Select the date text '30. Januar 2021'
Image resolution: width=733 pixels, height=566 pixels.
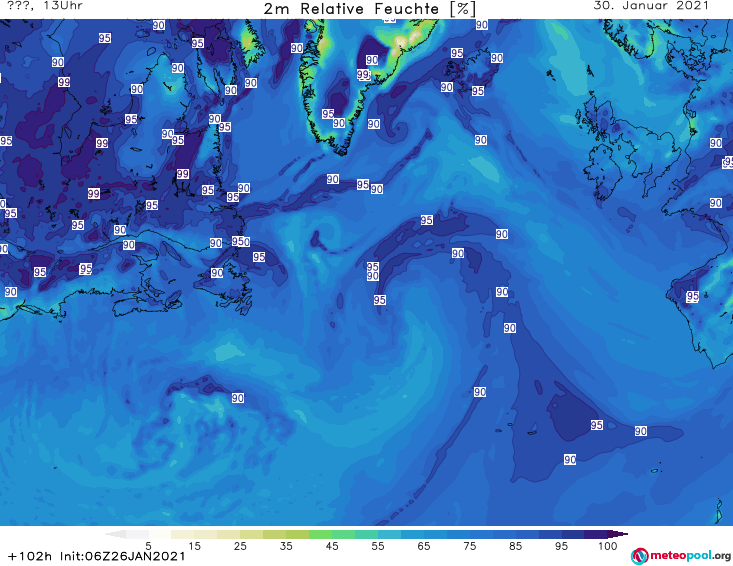pos(651,6)
